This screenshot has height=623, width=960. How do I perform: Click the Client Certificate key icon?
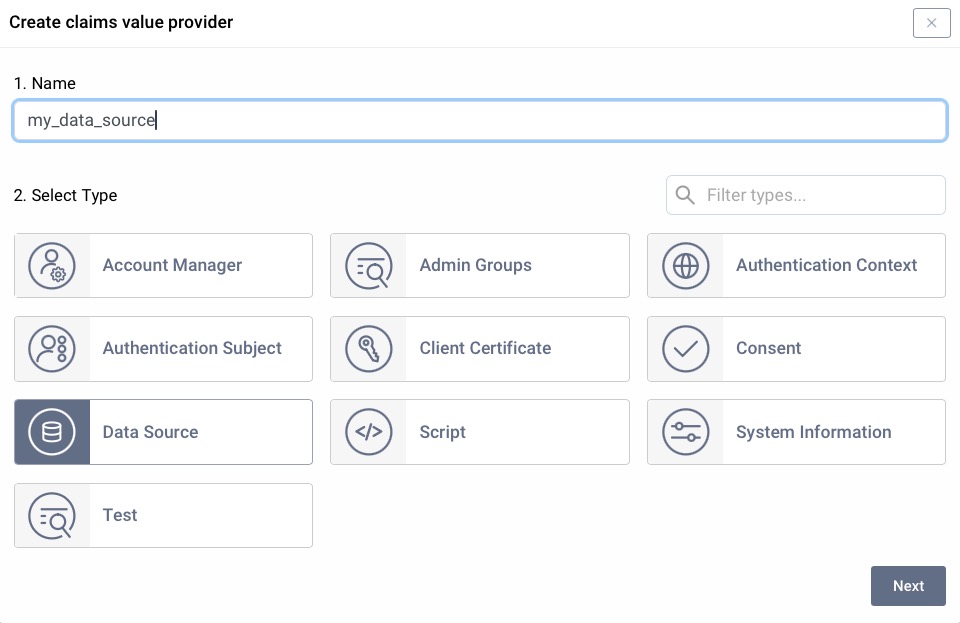(x=368, y=348)
